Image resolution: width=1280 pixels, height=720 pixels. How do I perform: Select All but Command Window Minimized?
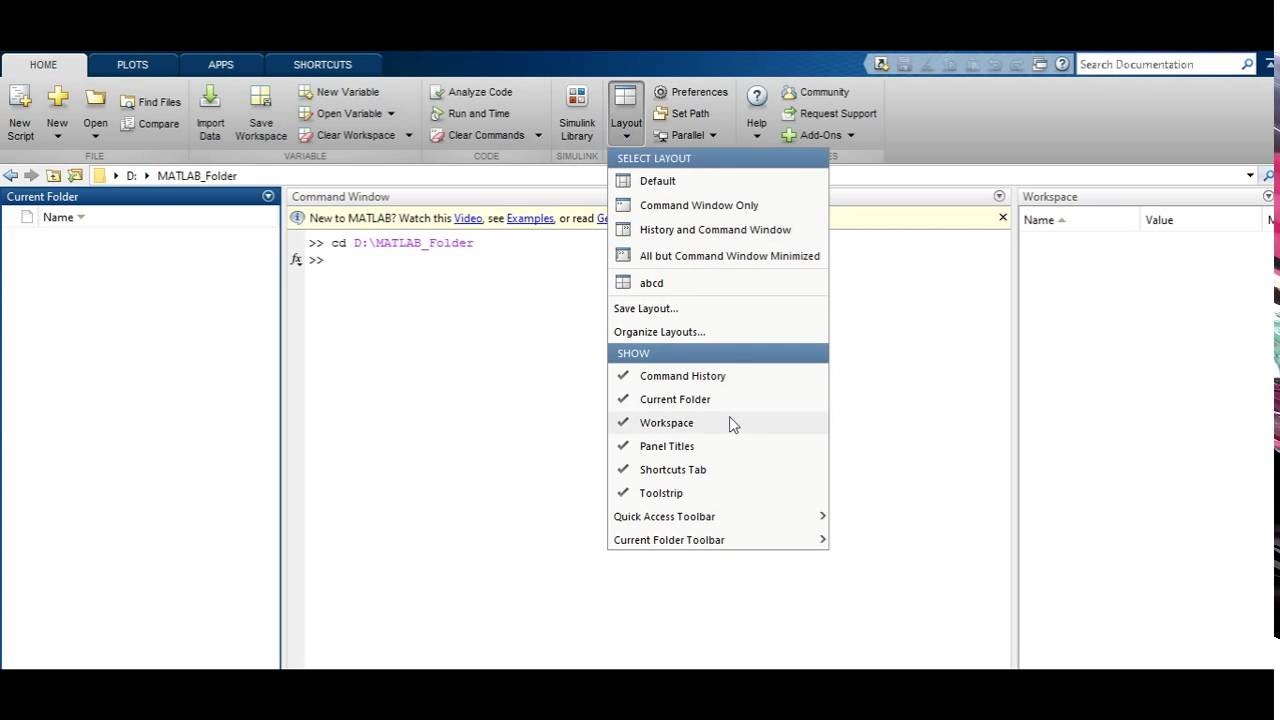point(718,256)
